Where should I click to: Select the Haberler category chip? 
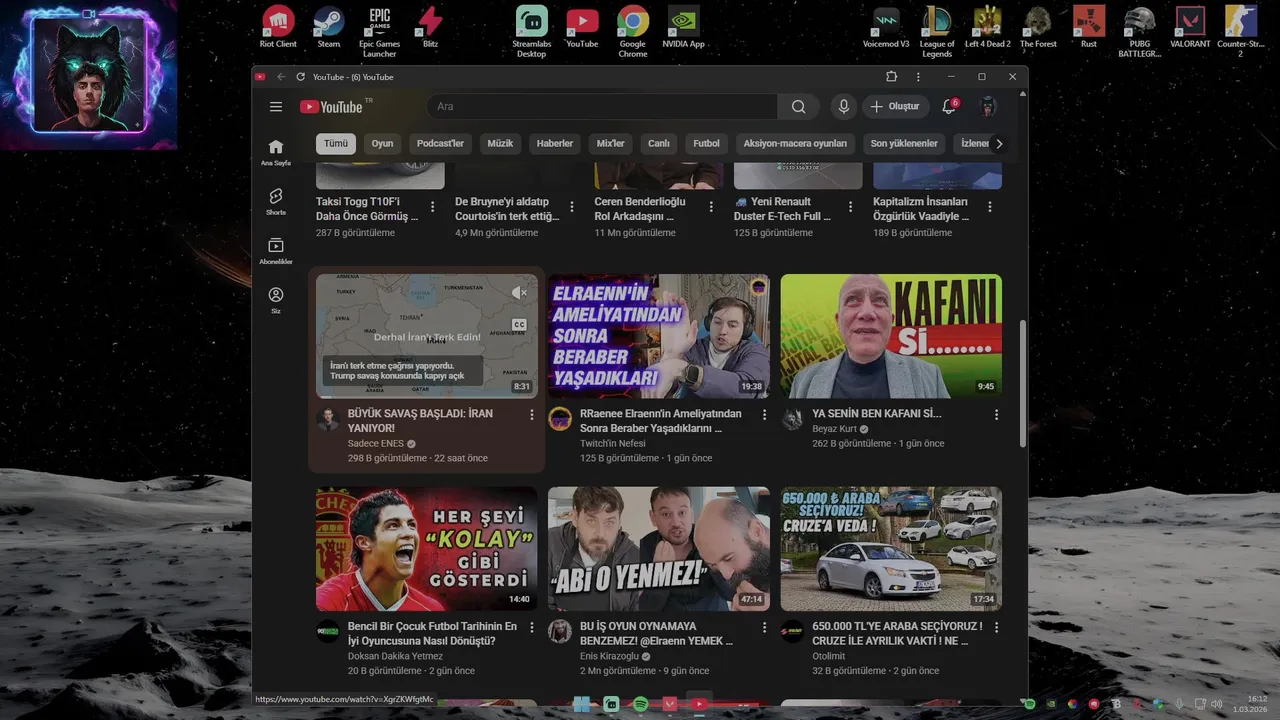pyautogui.click(x=555, y=143)
